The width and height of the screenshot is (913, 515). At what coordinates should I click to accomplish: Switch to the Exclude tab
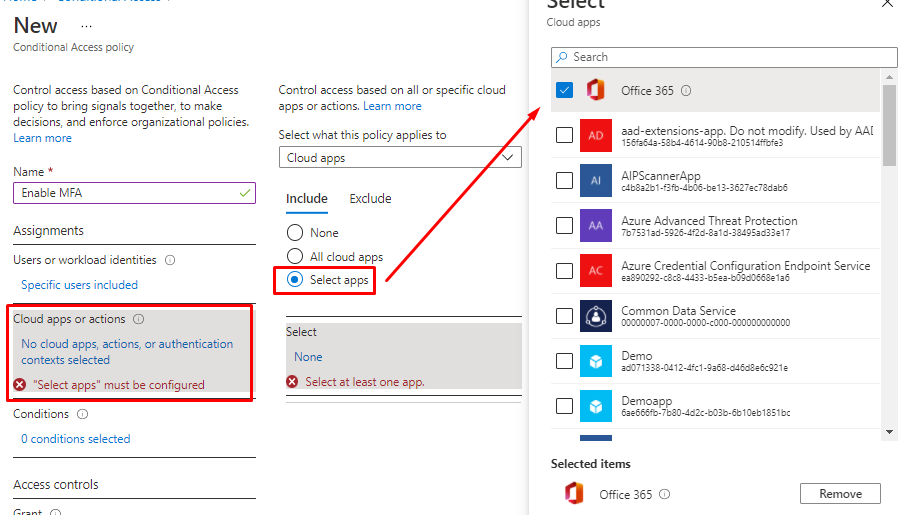(x=370, y=199)
